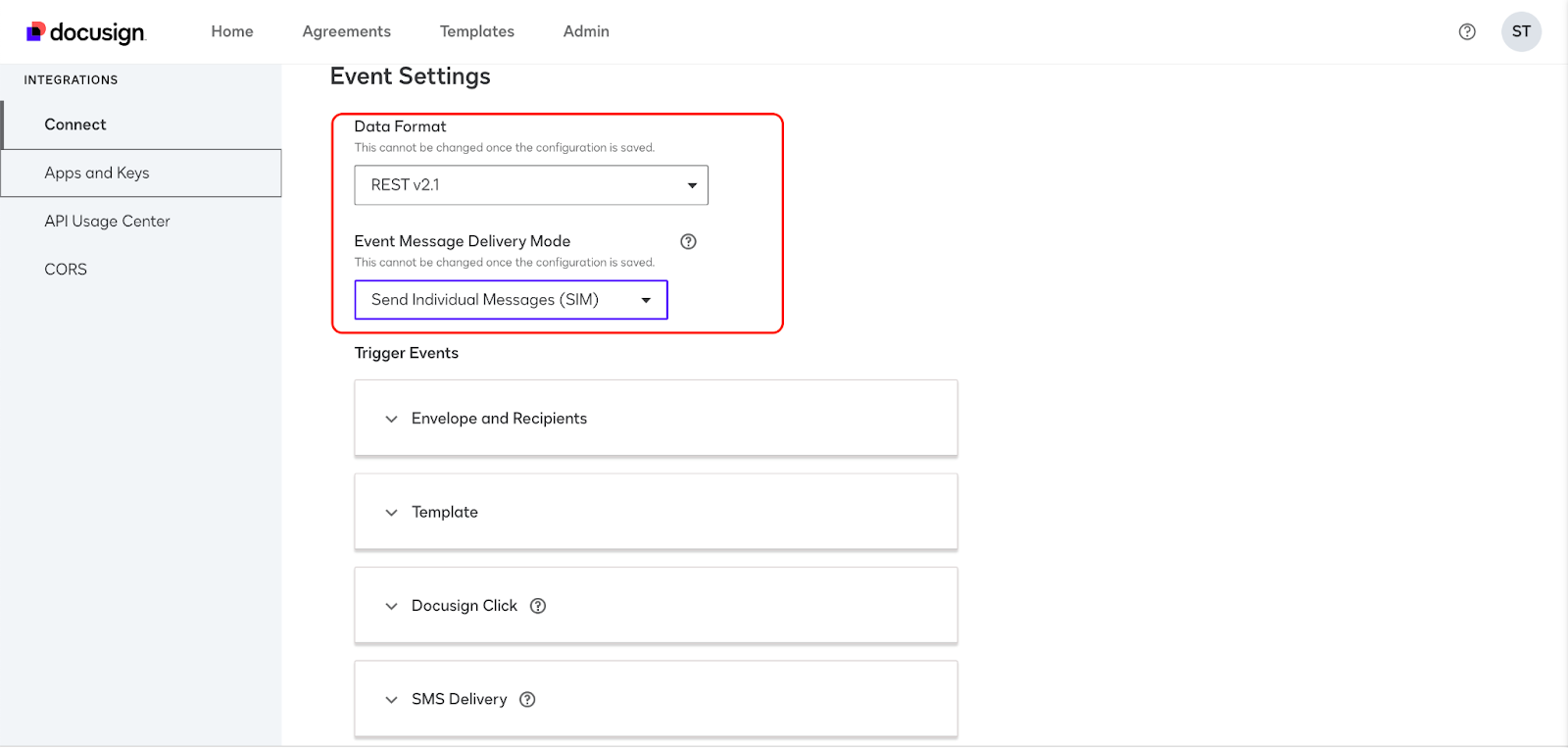This screenshot has width=1568, height=748.
Task: Open the ST user avatar menu
Action: [1521, 31]
